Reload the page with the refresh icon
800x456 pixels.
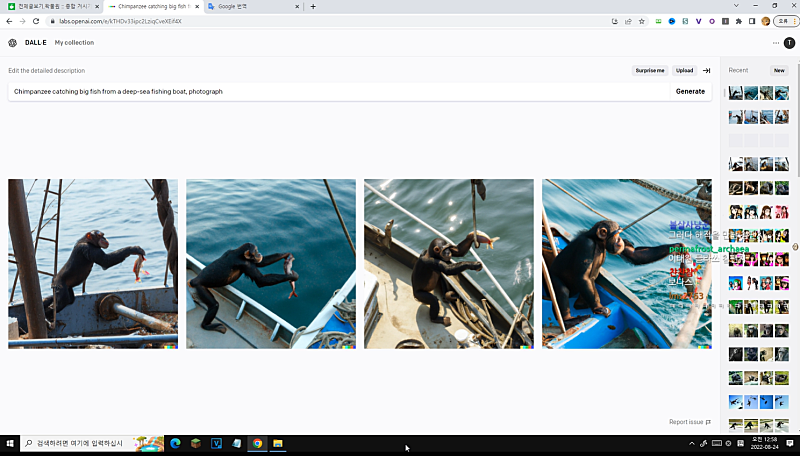[36, 21]
